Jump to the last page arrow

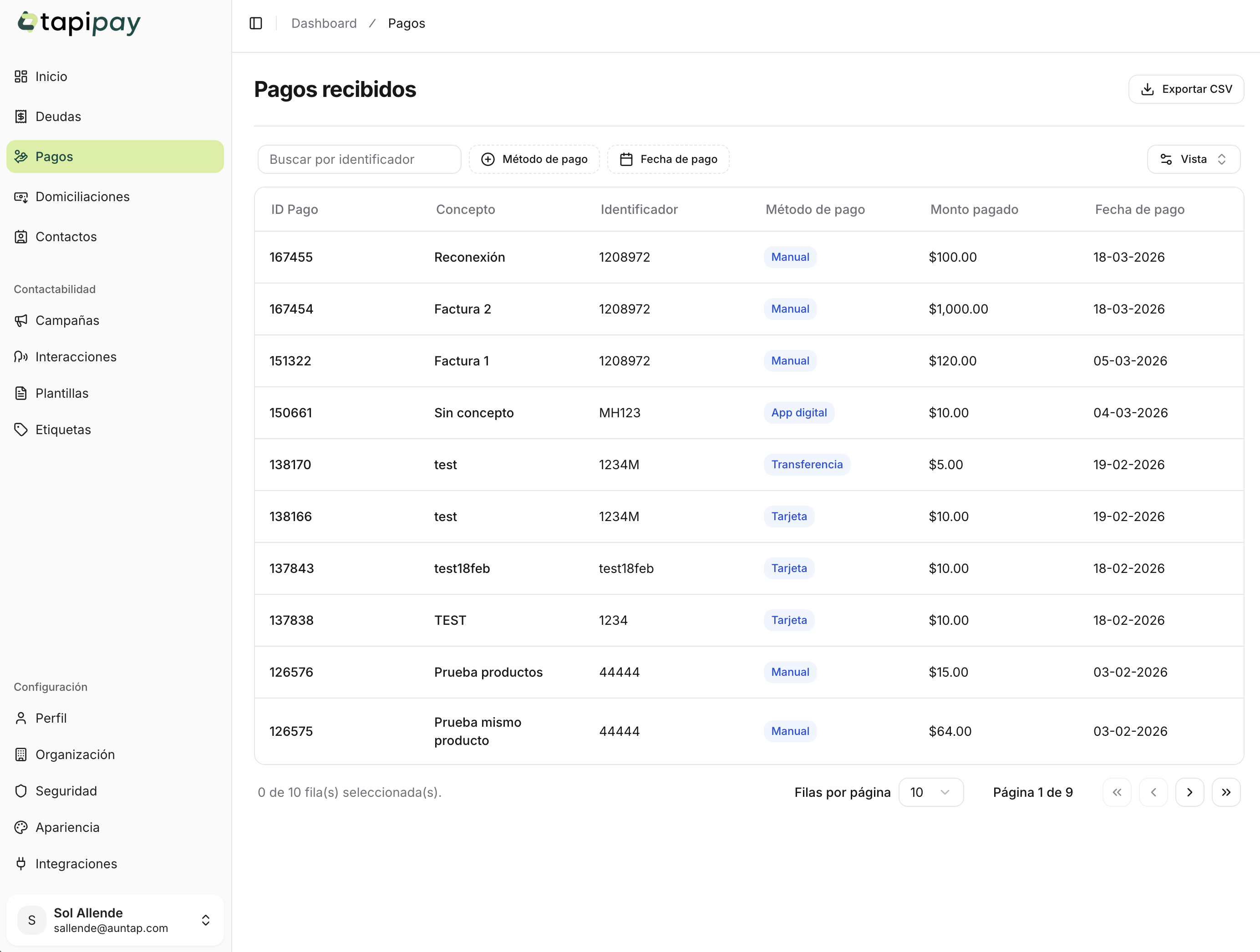[x=1226, y=792]
